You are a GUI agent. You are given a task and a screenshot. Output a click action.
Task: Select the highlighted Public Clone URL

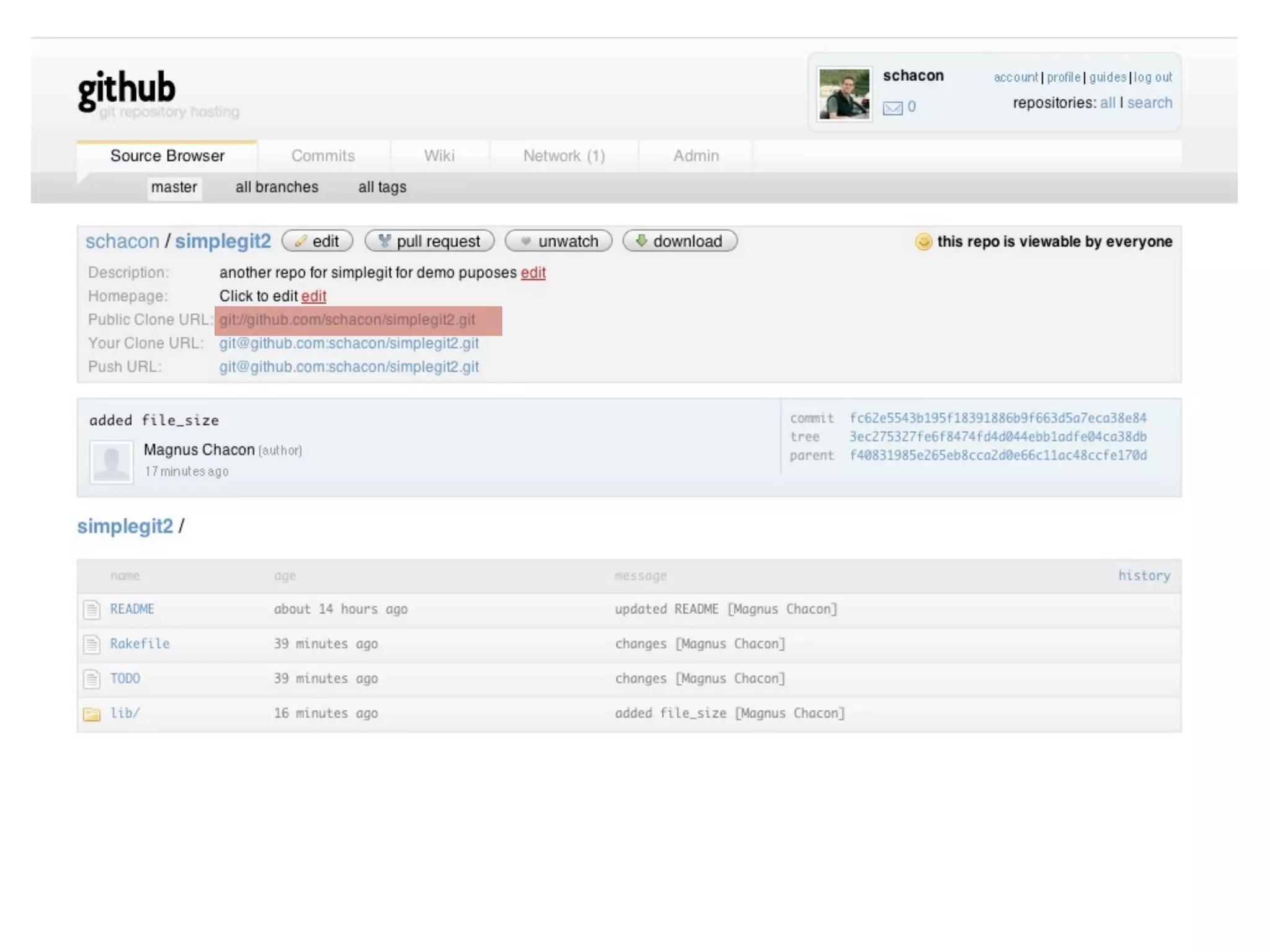click(347, 320)
